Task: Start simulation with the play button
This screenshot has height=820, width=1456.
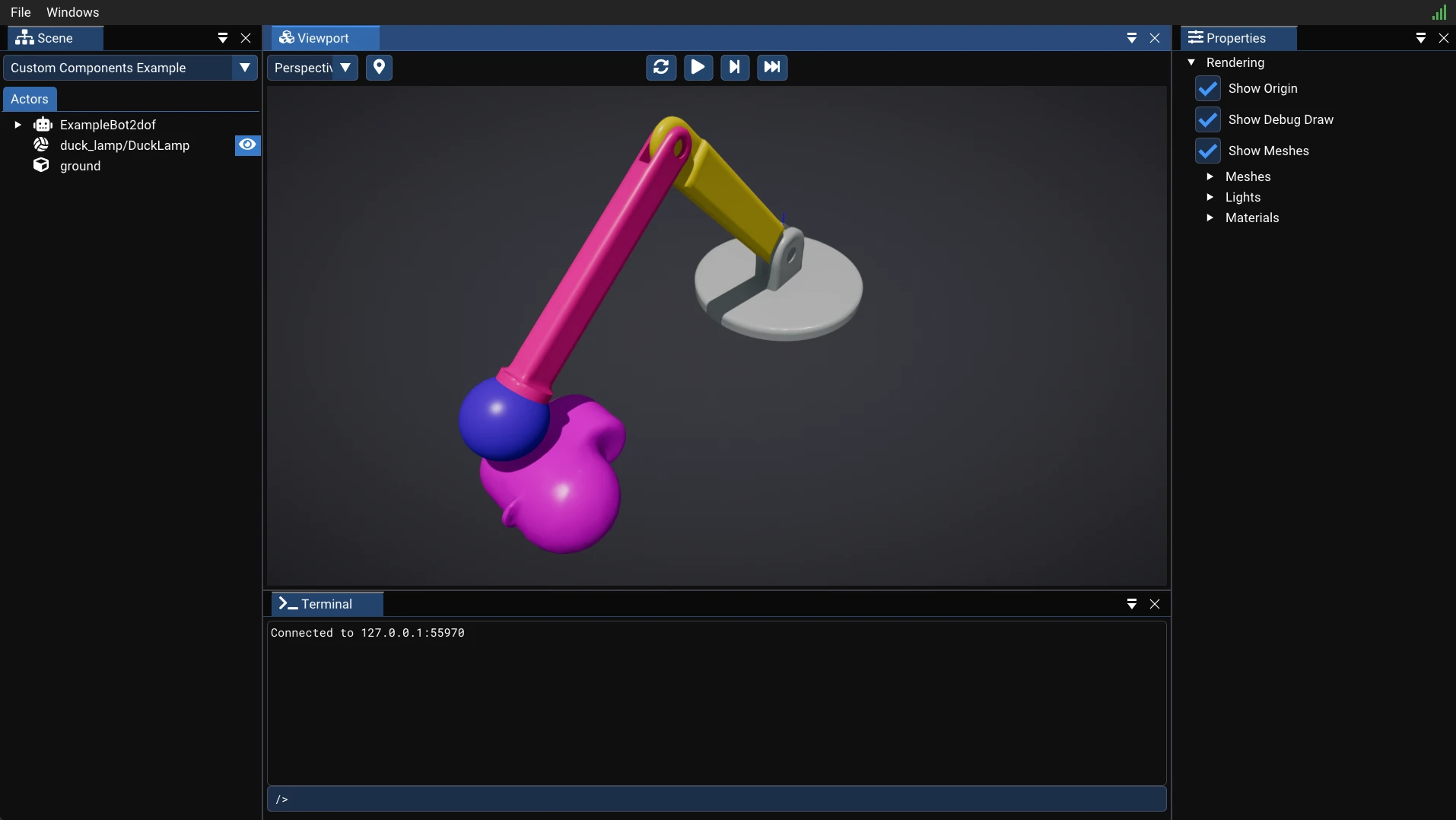Action: (x=698, y=67)
